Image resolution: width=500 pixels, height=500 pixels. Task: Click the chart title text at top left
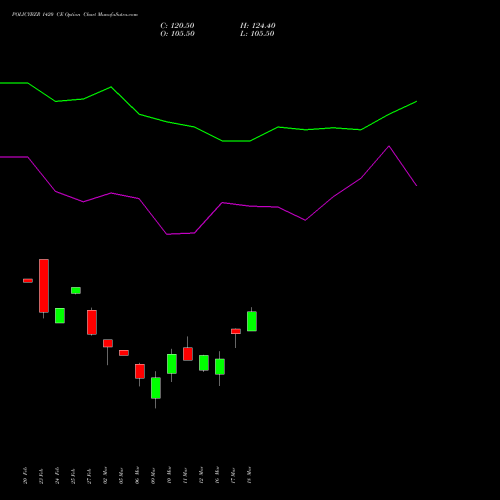(75, 15)
